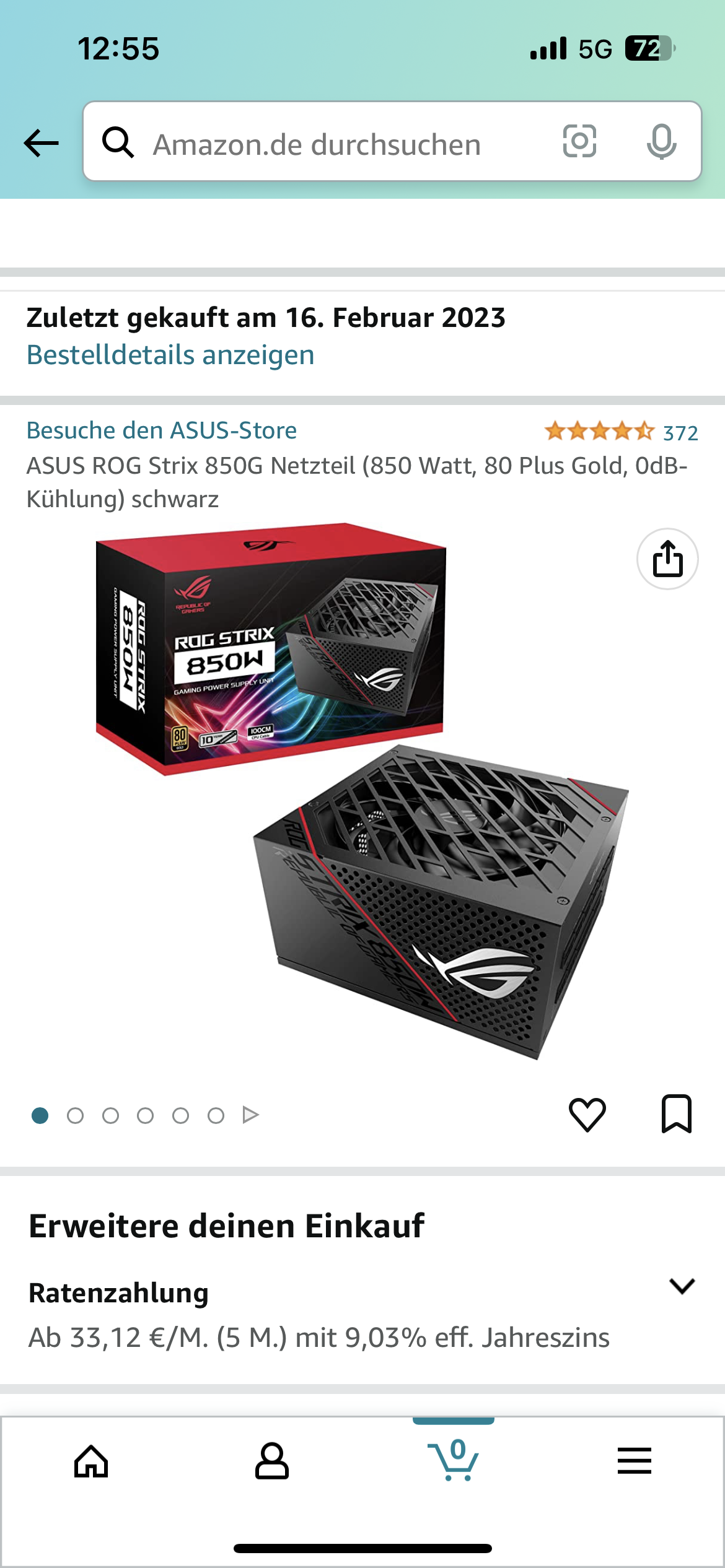Tap the microphone voice search icon
The height and width of the screenshot is (1568, 725).
pos(661,142)
